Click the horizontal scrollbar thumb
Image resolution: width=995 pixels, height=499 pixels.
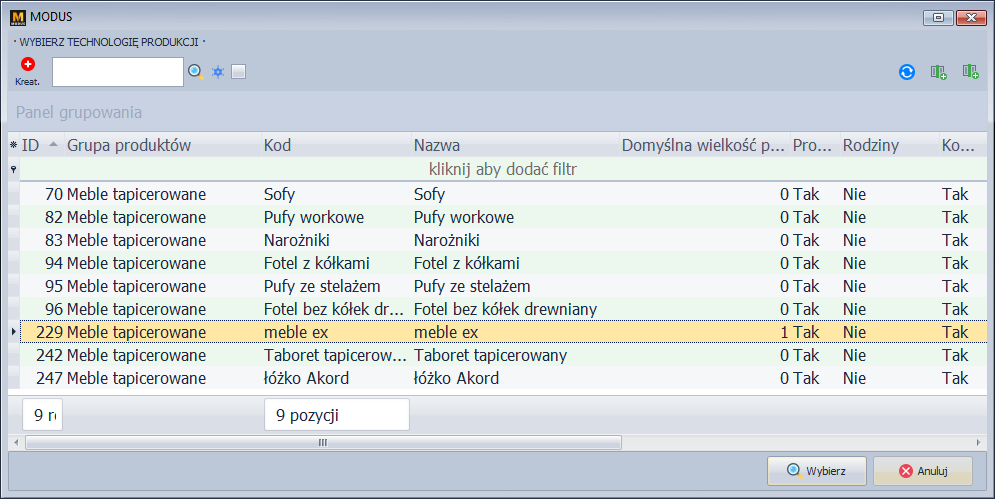[x=322, y=442]
